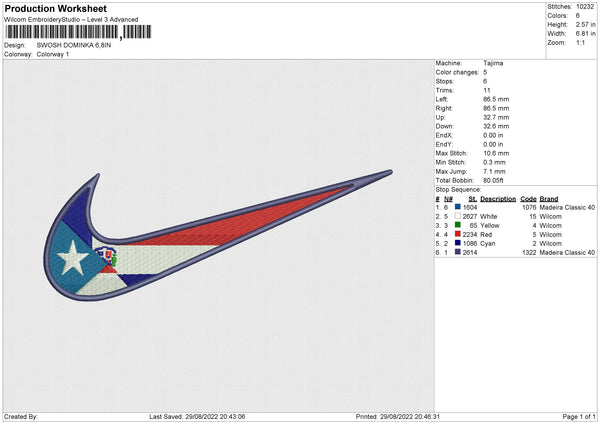Select the red swatch in Red row
This screenshot has width=600, height=424.
[x=458, y=234]
